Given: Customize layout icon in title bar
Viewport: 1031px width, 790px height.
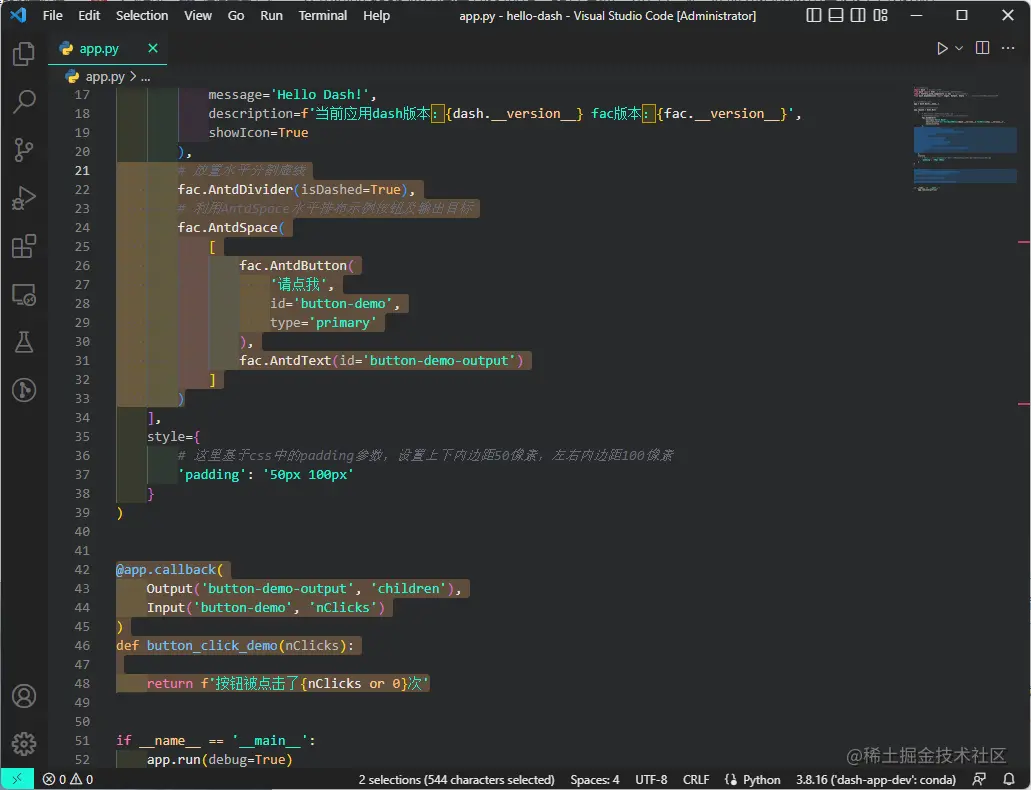Looking at the screenshot, I should (x=881, y=14).
